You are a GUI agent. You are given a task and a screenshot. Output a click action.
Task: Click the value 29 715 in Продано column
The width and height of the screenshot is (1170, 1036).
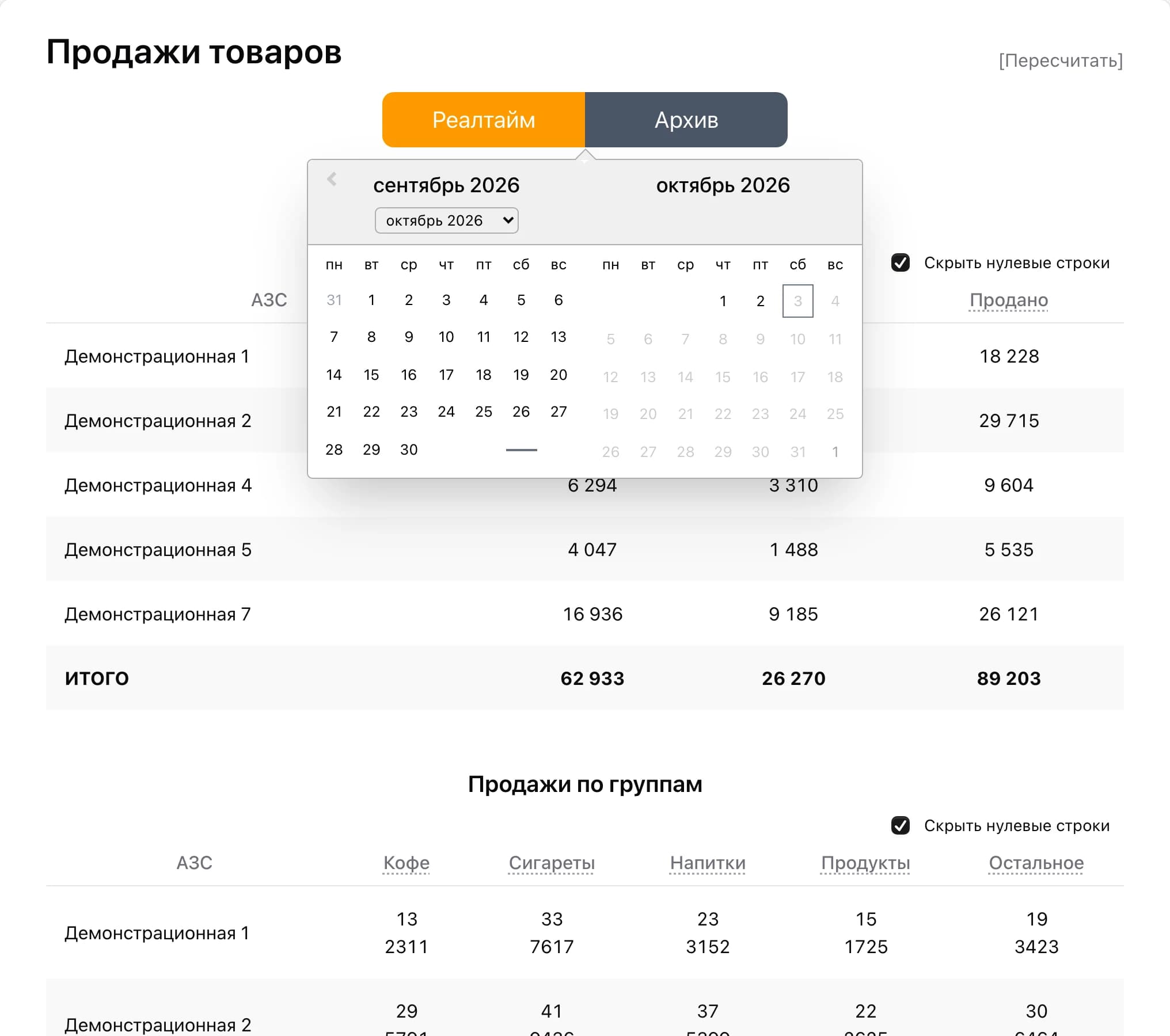click(x=1009, y=421)
